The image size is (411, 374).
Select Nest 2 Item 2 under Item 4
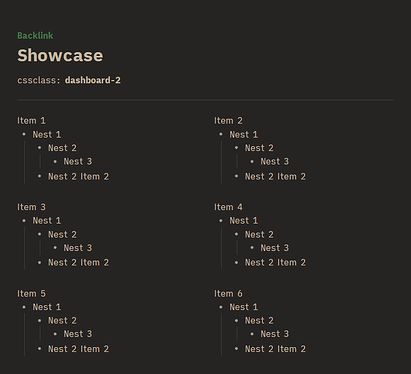(x=275, y=263)
